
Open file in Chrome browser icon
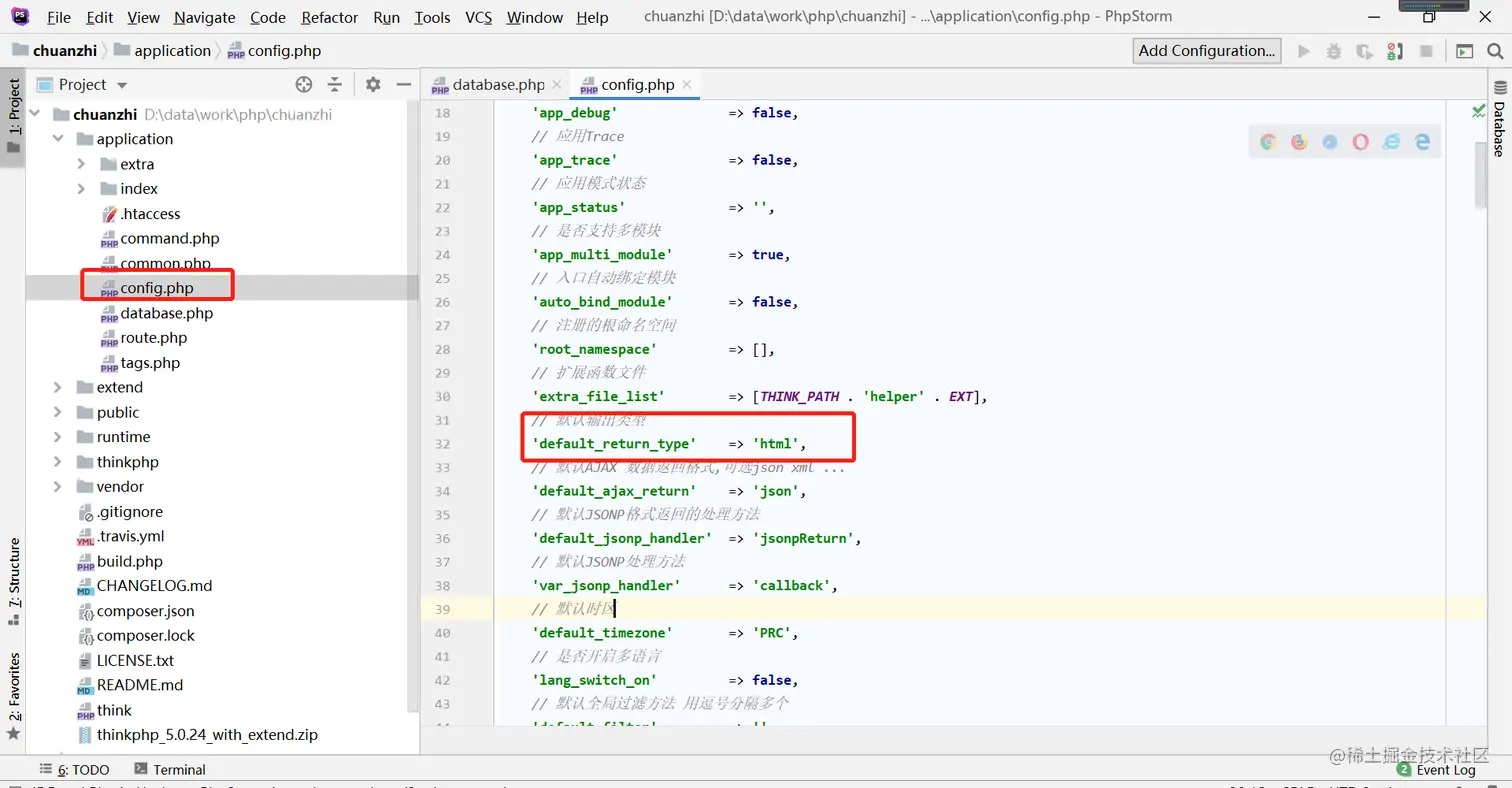coord(1268,142)
